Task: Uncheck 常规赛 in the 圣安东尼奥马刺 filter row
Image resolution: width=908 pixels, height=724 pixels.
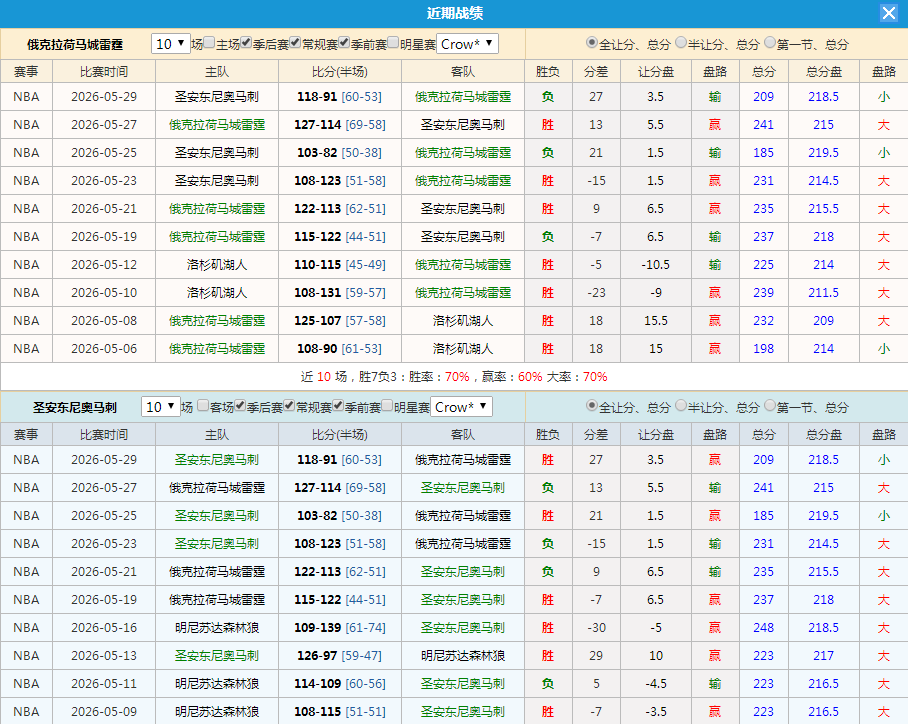Action: coord(290,405)
